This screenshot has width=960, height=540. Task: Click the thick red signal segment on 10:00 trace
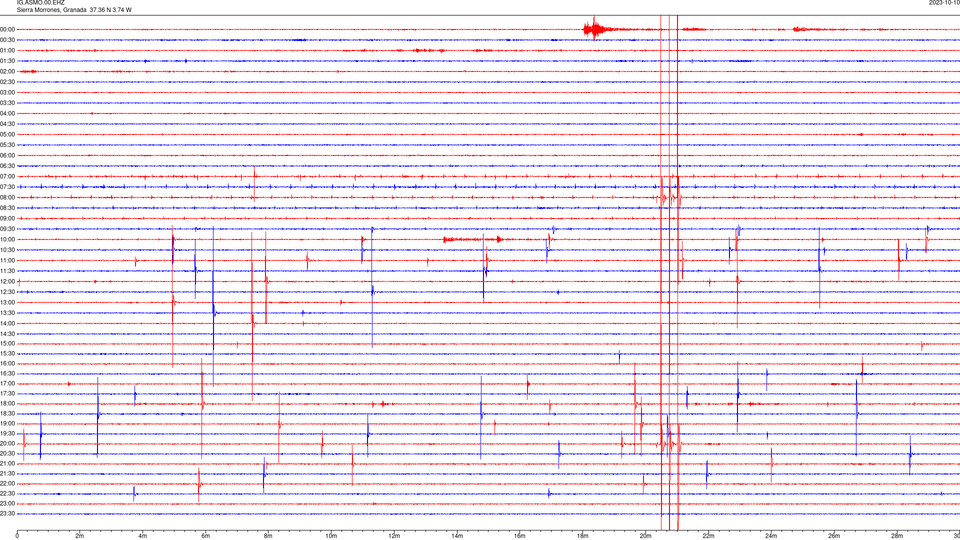coord(474,239)
